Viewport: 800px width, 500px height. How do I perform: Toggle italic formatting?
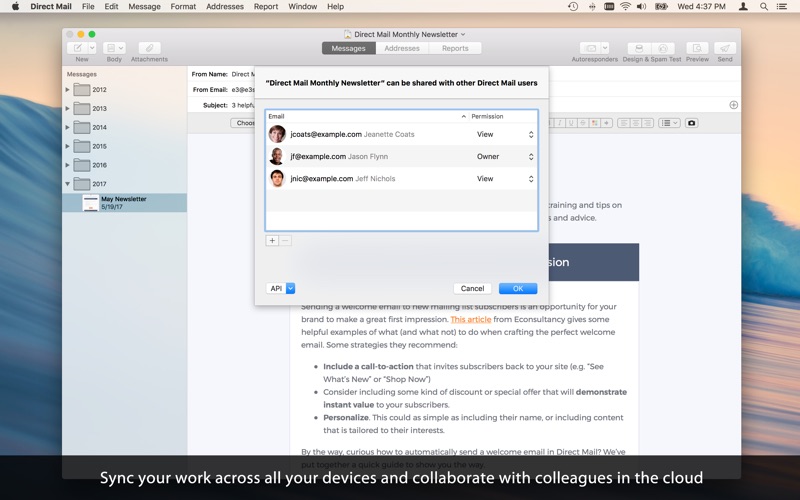click(x=560, y=123)
